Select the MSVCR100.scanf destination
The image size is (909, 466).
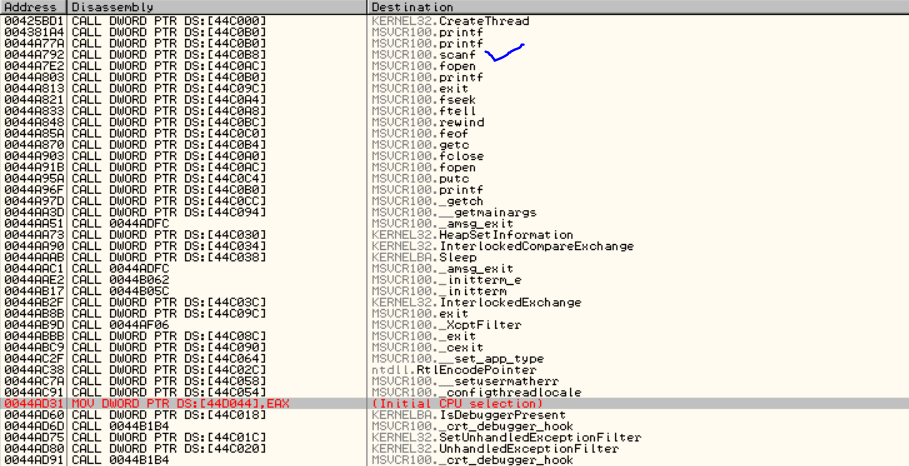pyautogui.click(x=424, y=55)
